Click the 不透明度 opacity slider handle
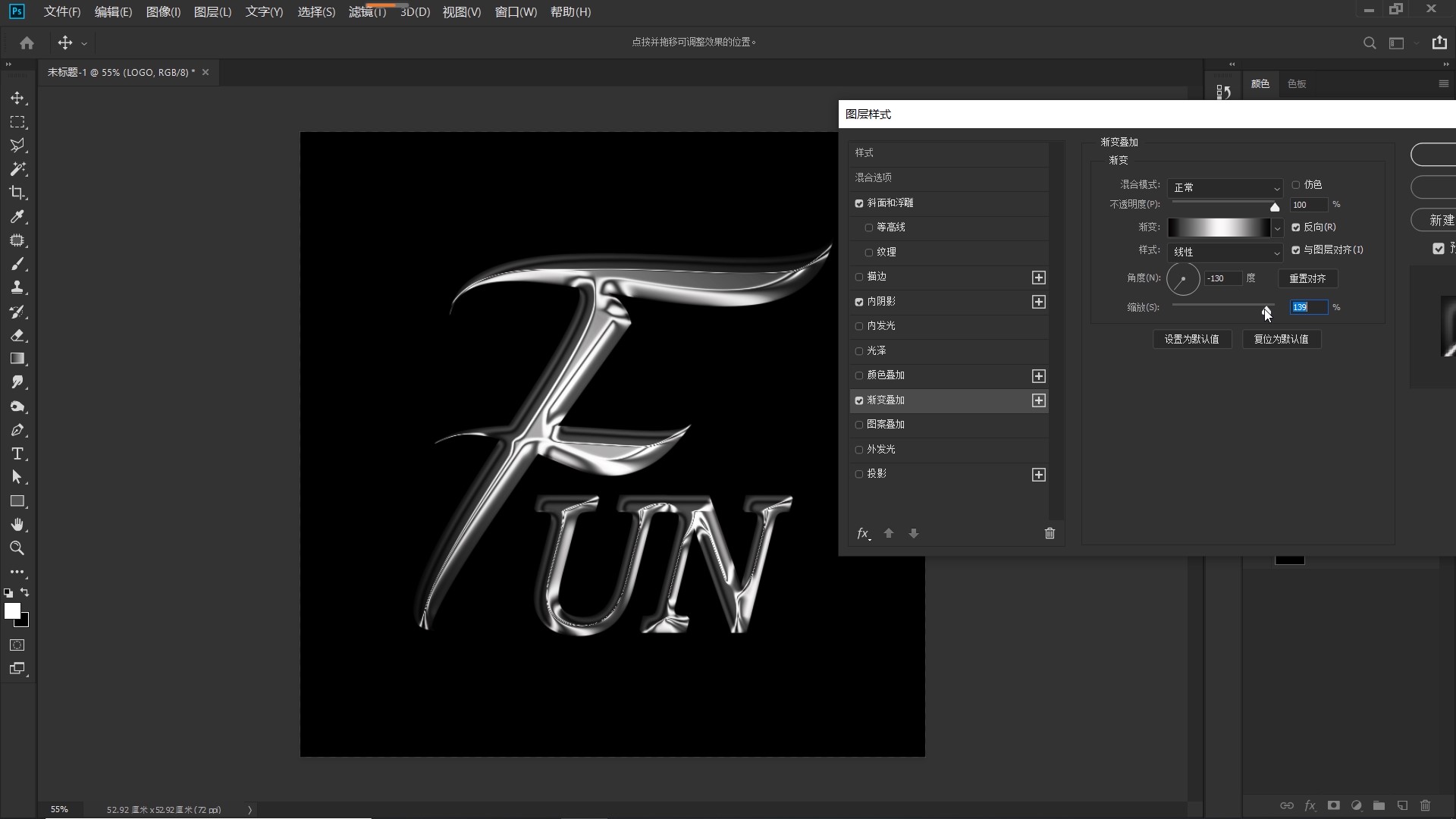 coord(1275,207)
